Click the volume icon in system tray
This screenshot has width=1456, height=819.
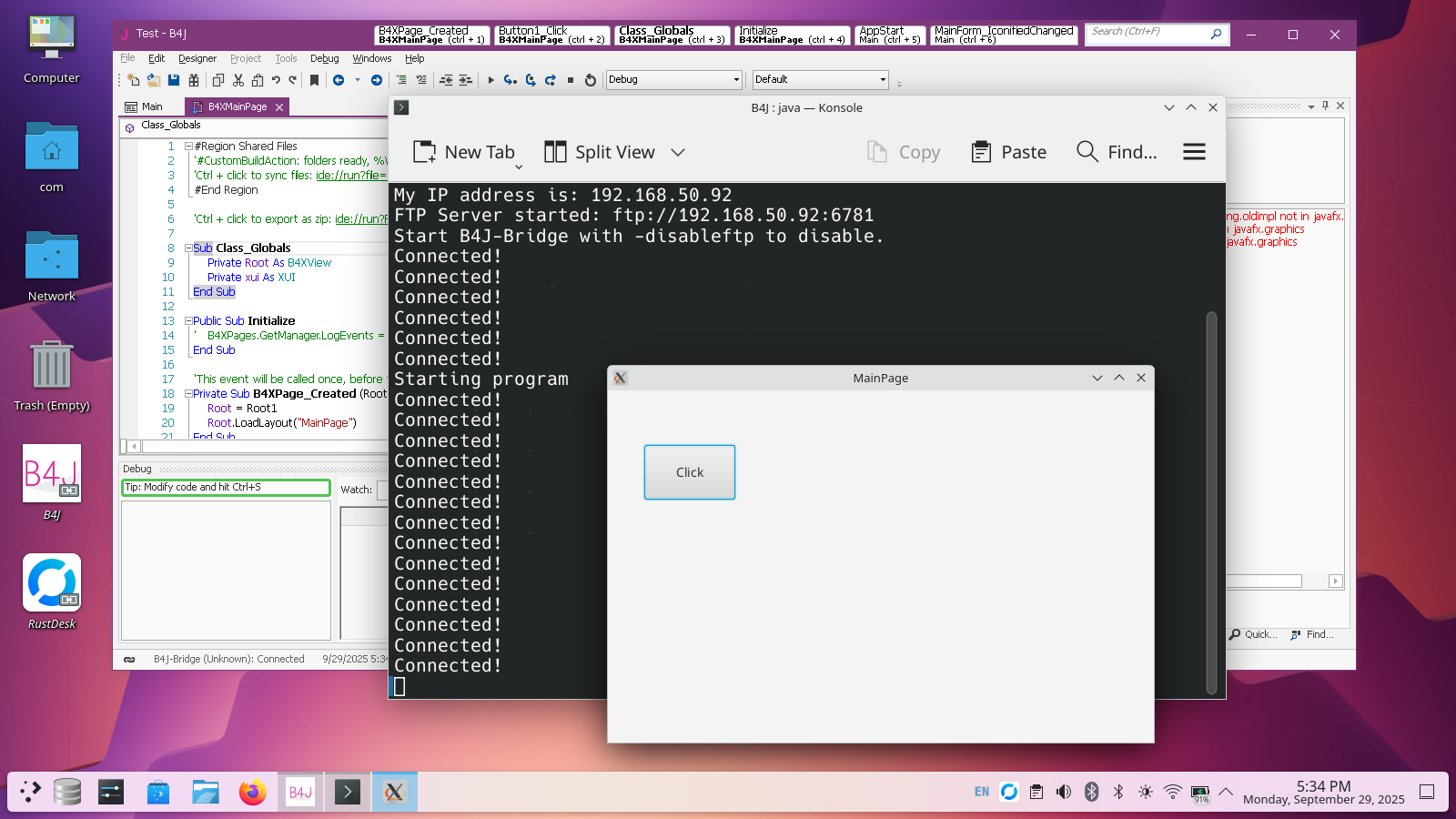[x=1064, y=792]
